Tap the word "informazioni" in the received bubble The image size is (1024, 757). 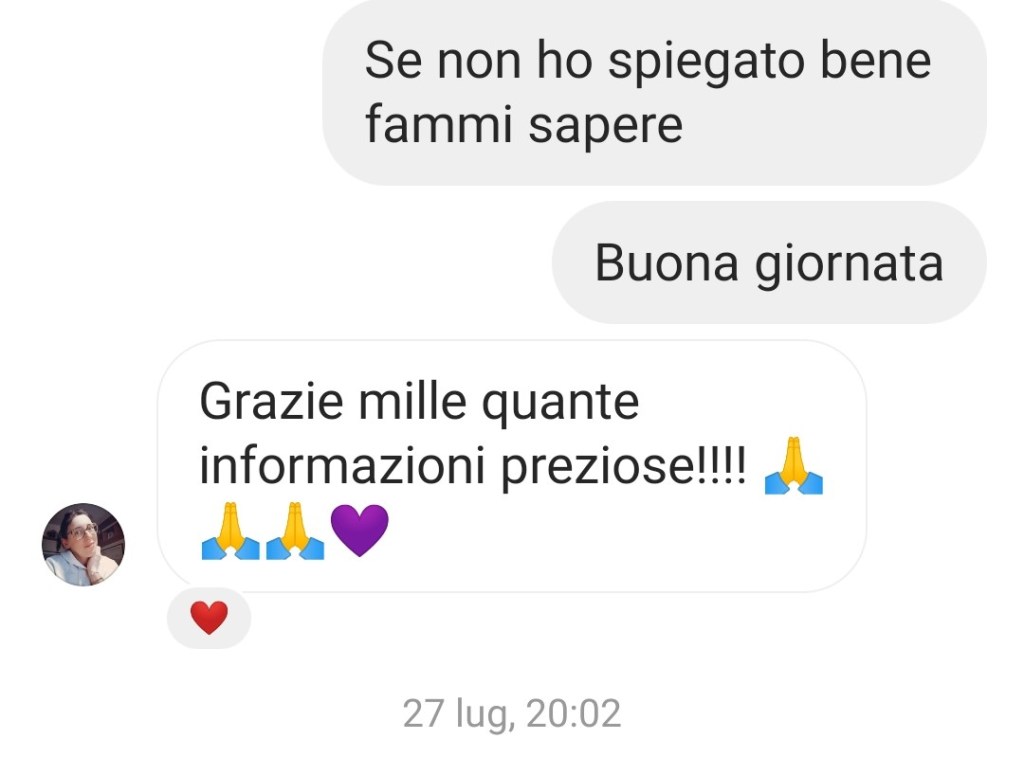(x=342, y=466)
